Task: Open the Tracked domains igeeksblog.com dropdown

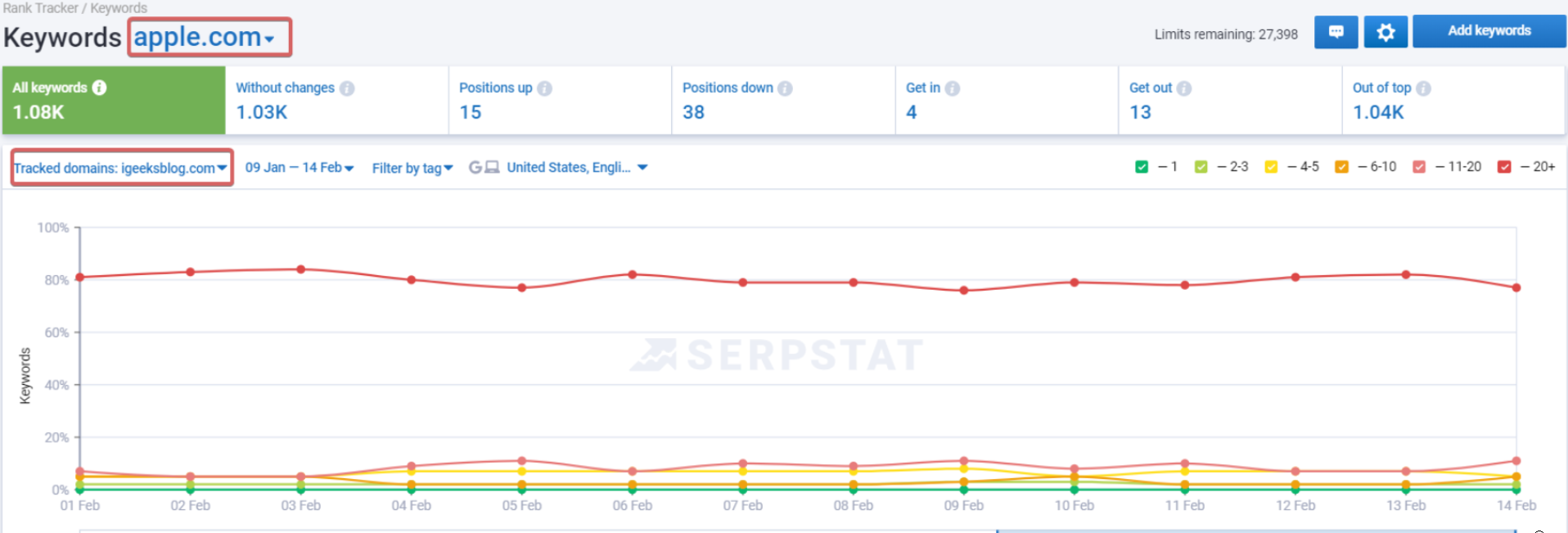Action: (121, 168)
